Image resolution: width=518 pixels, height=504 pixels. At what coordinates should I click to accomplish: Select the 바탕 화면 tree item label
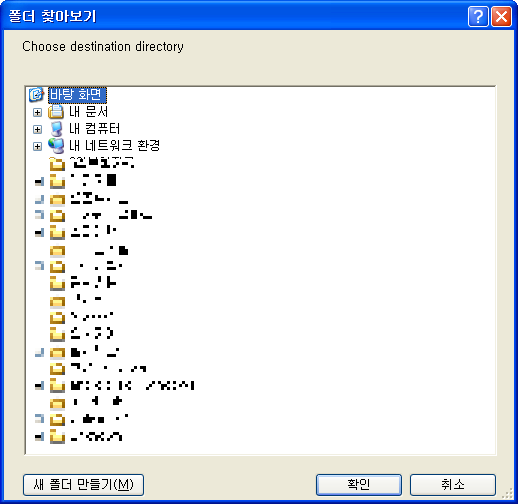pos(77,95)
